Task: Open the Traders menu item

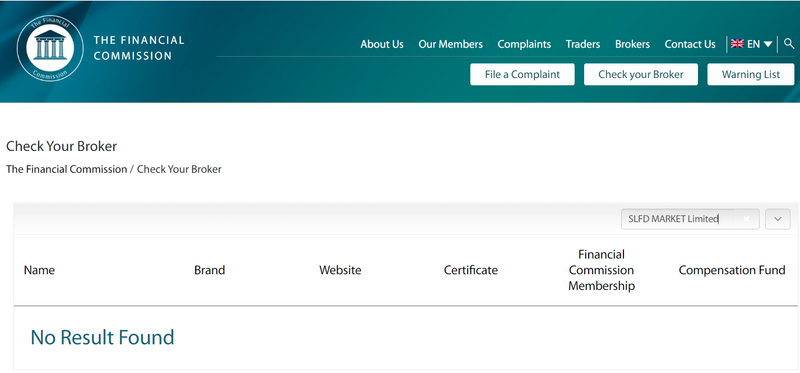Action: click(x=583, y=44)
